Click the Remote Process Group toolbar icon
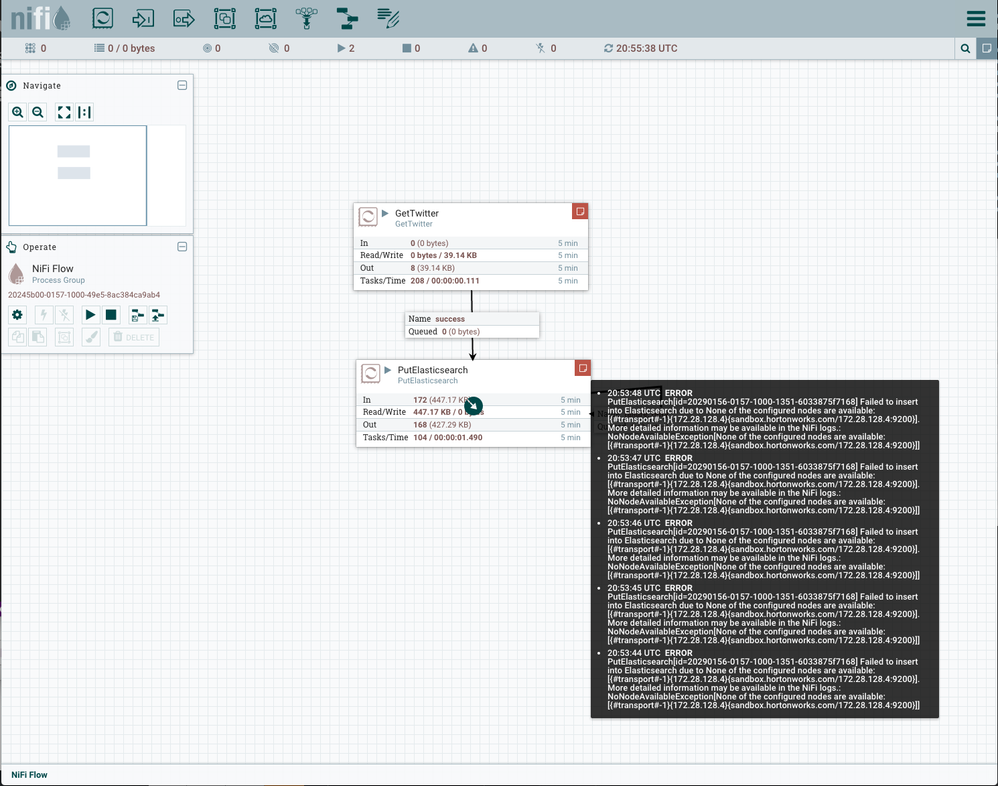 pyautogui.click(x=265, y=17)
